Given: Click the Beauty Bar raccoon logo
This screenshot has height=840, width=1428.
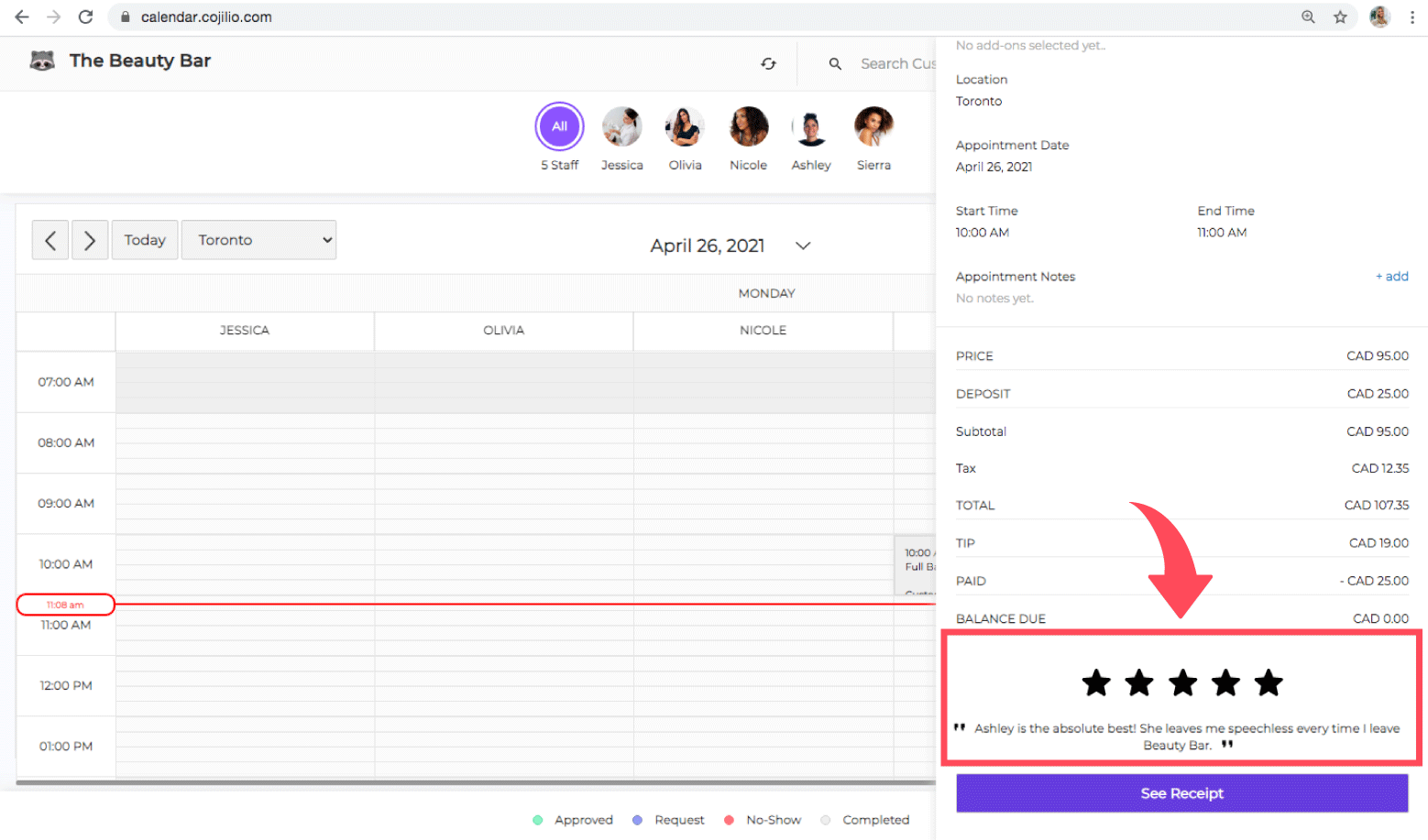Looking at the screenshot, I should point(42,60).
